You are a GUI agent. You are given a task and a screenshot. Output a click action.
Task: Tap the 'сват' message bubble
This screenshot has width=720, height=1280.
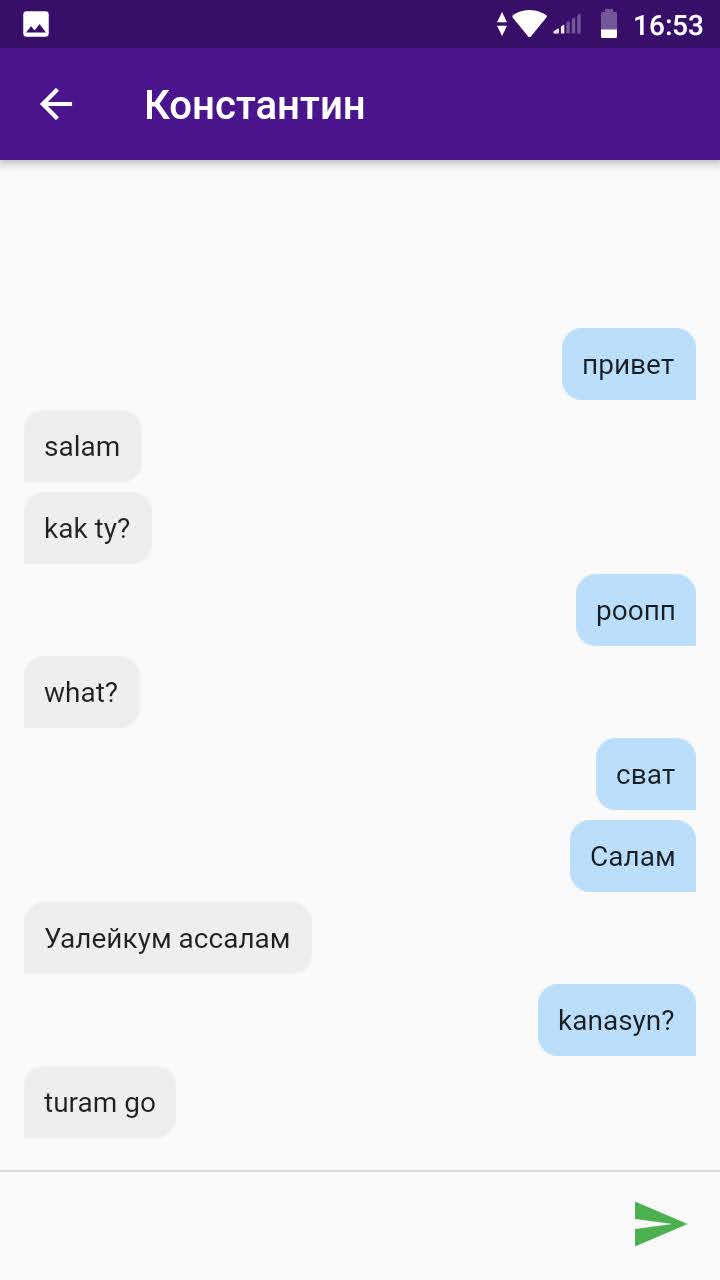[646, 774]
